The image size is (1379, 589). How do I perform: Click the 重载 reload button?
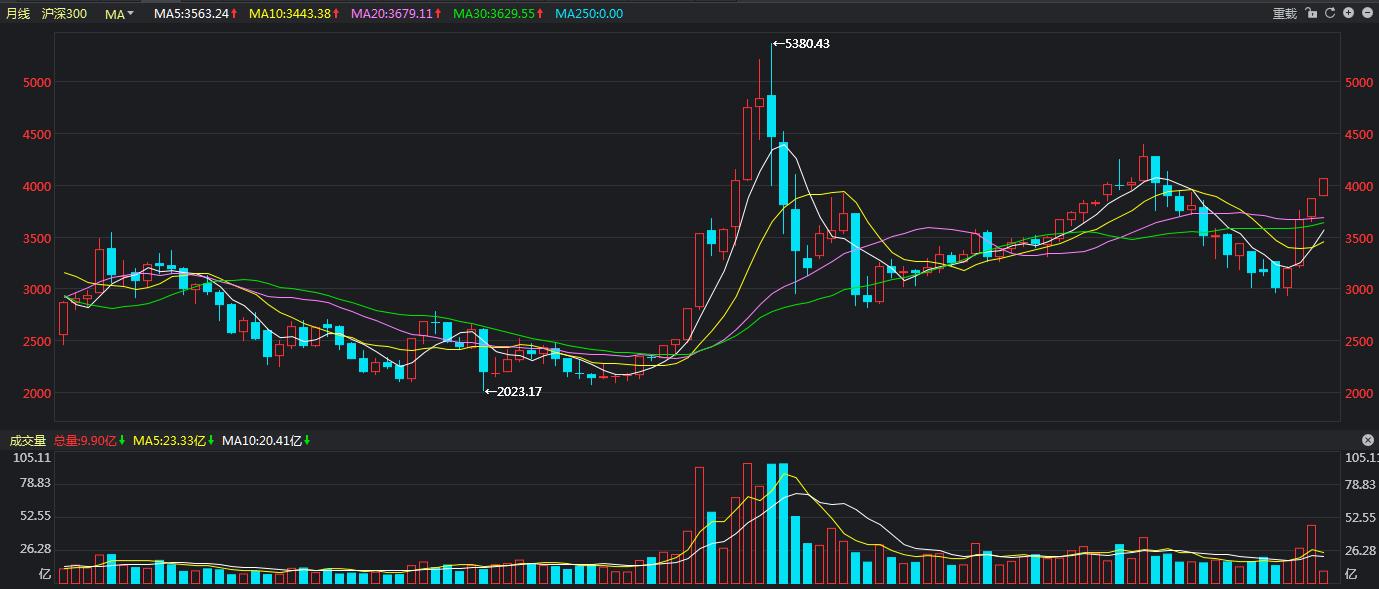point(1284,13)
